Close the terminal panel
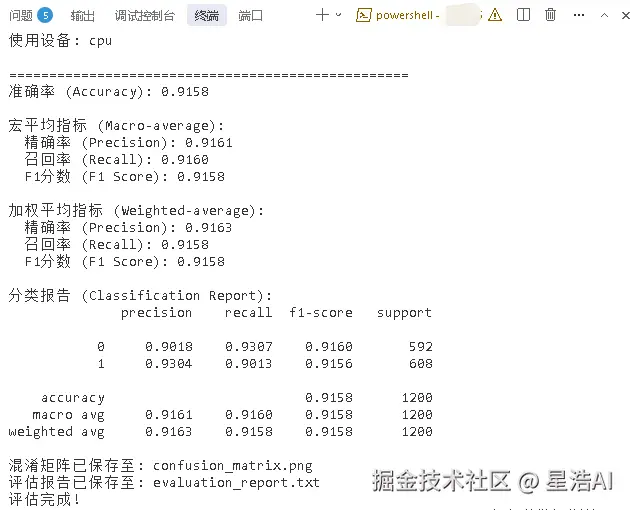This screenshot has width=630, height=510. (625, 15)
